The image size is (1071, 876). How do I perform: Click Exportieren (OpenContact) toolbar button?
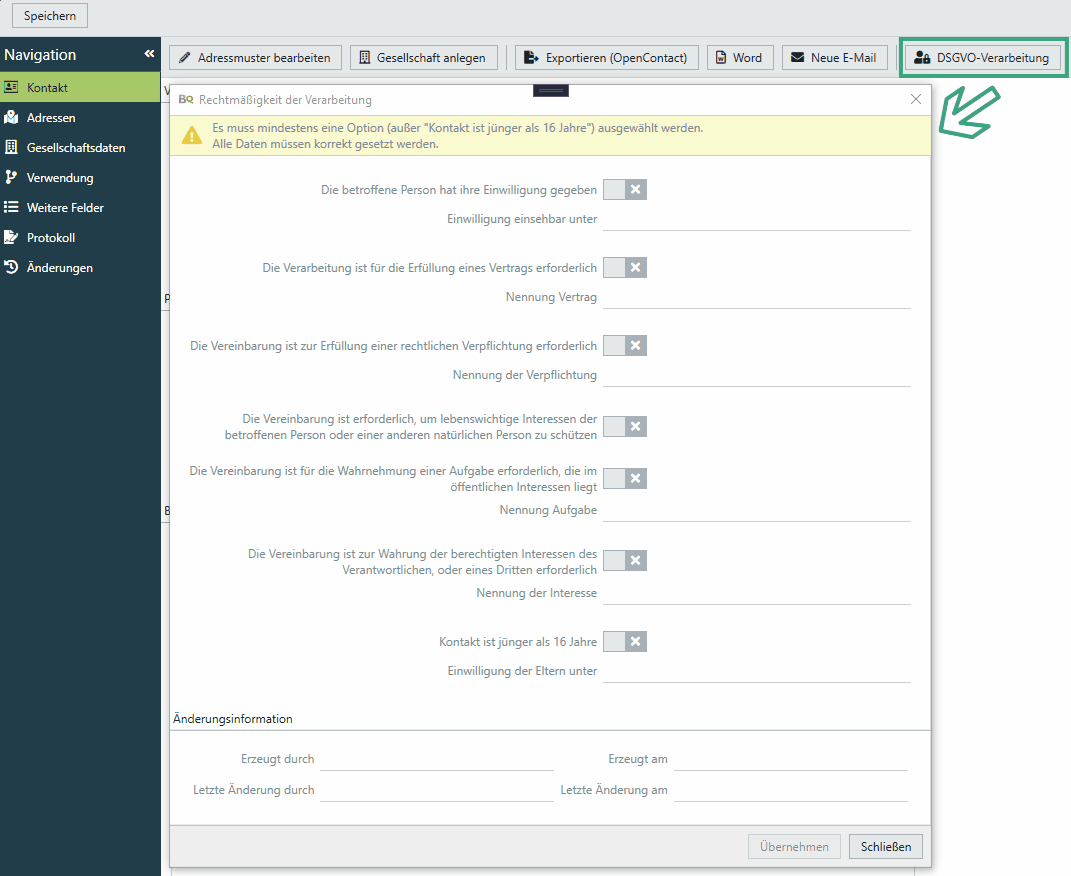[606, 58]
